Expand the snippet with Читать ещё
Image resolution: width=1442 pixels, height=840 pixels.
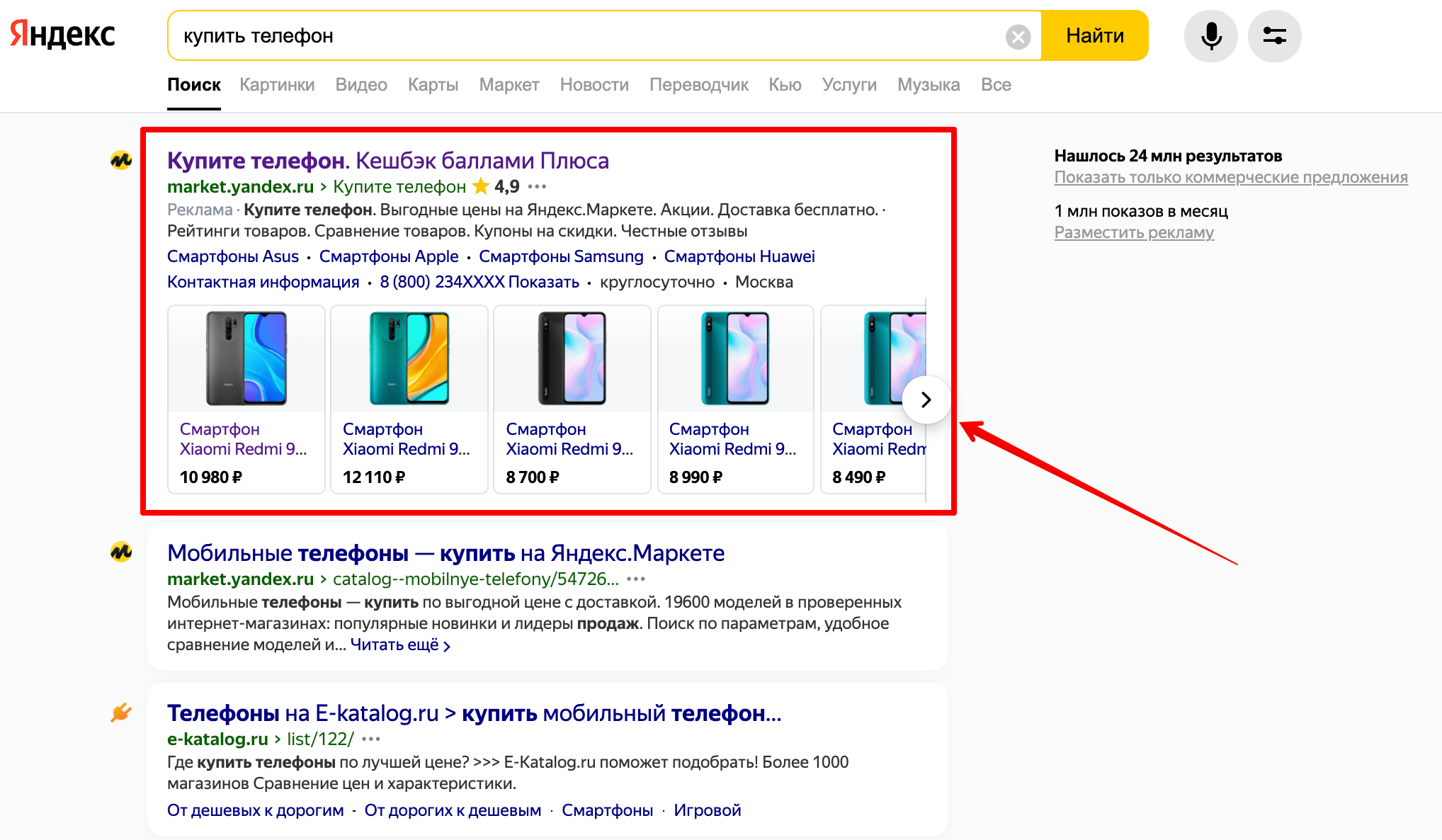pyautogui.click(x=400, y=645)
